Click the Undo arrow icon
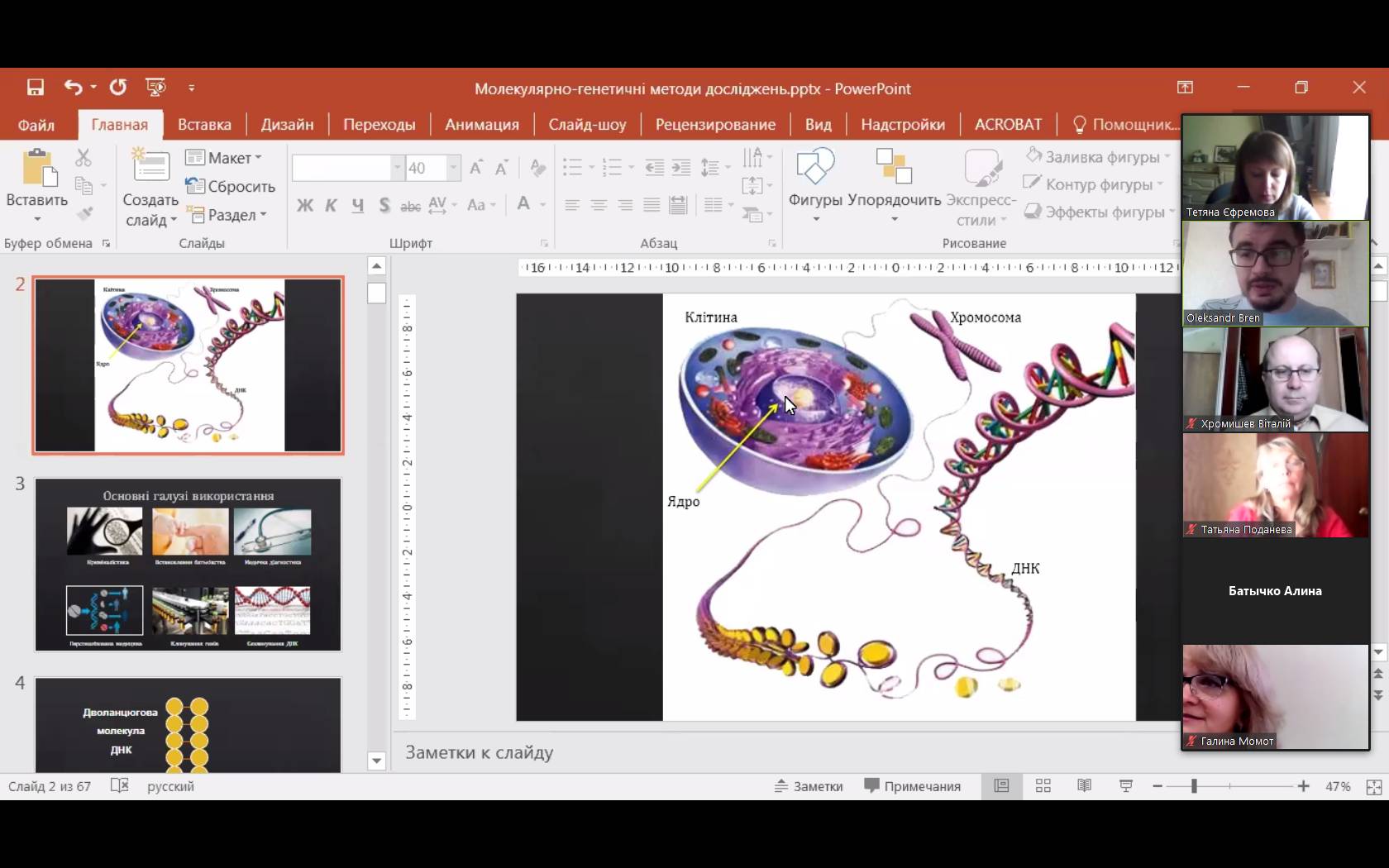Screen dimensions: 1389x868 [74, 88]
